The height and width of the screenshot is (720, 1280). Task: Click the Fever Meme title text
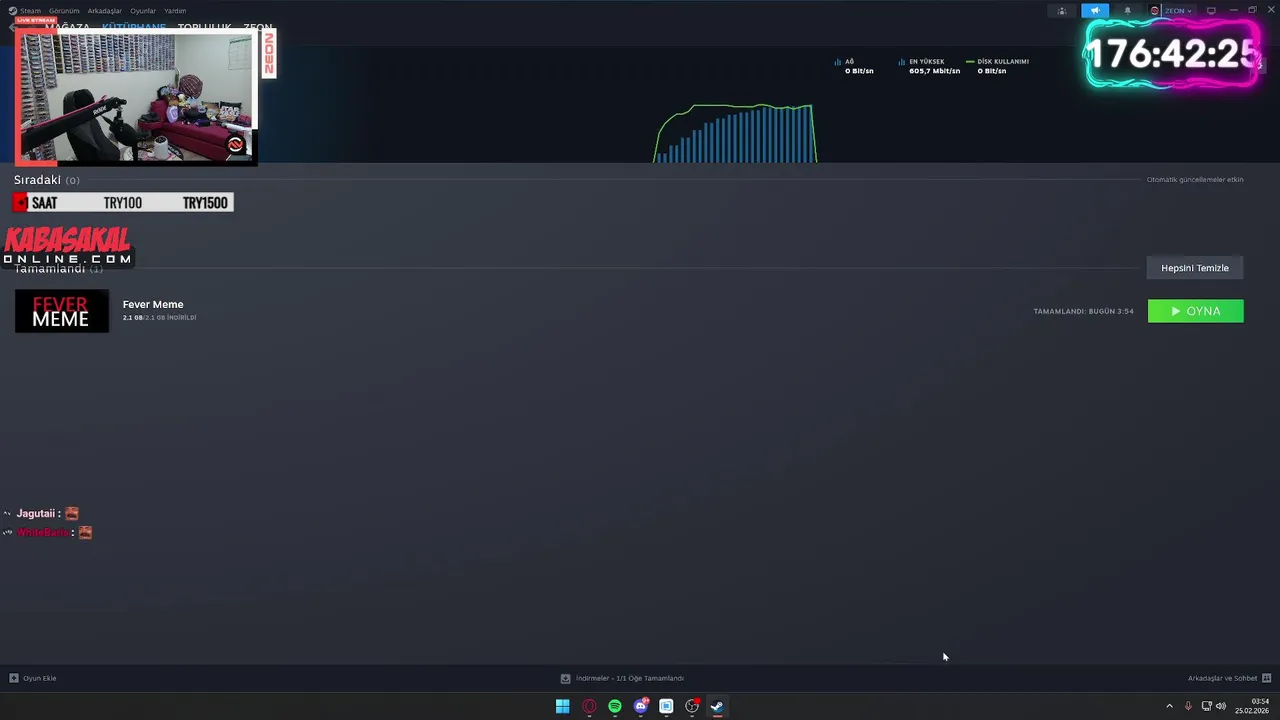pos(153,304)
